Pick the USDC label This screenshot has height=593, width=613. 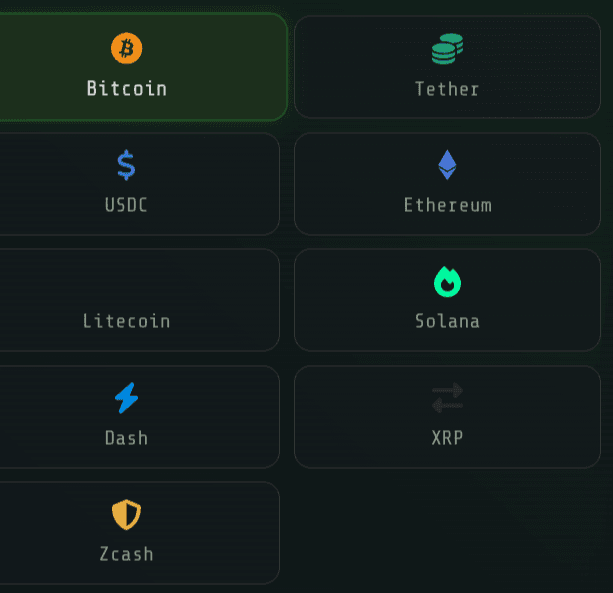(x=126, y=205)
